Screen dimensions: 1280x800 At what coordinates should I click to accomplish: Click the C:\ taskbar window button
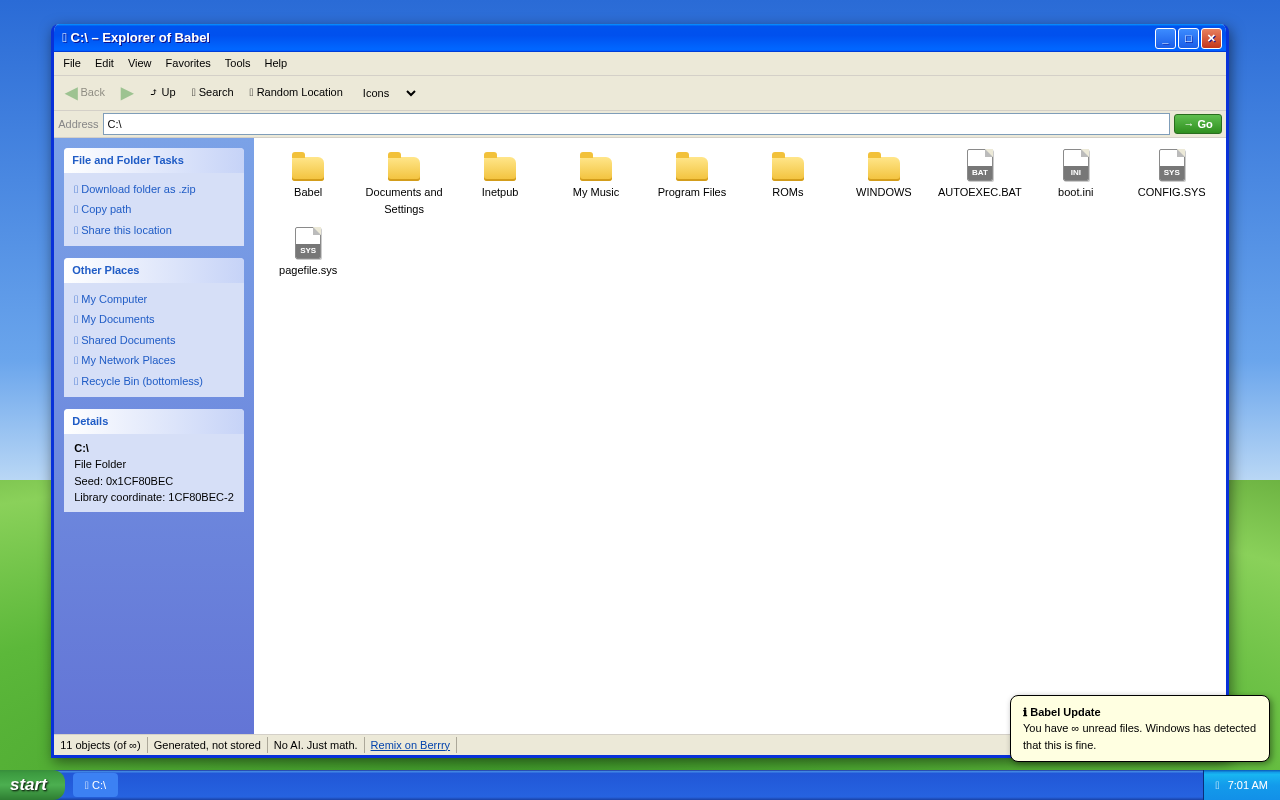pos(95,785)
